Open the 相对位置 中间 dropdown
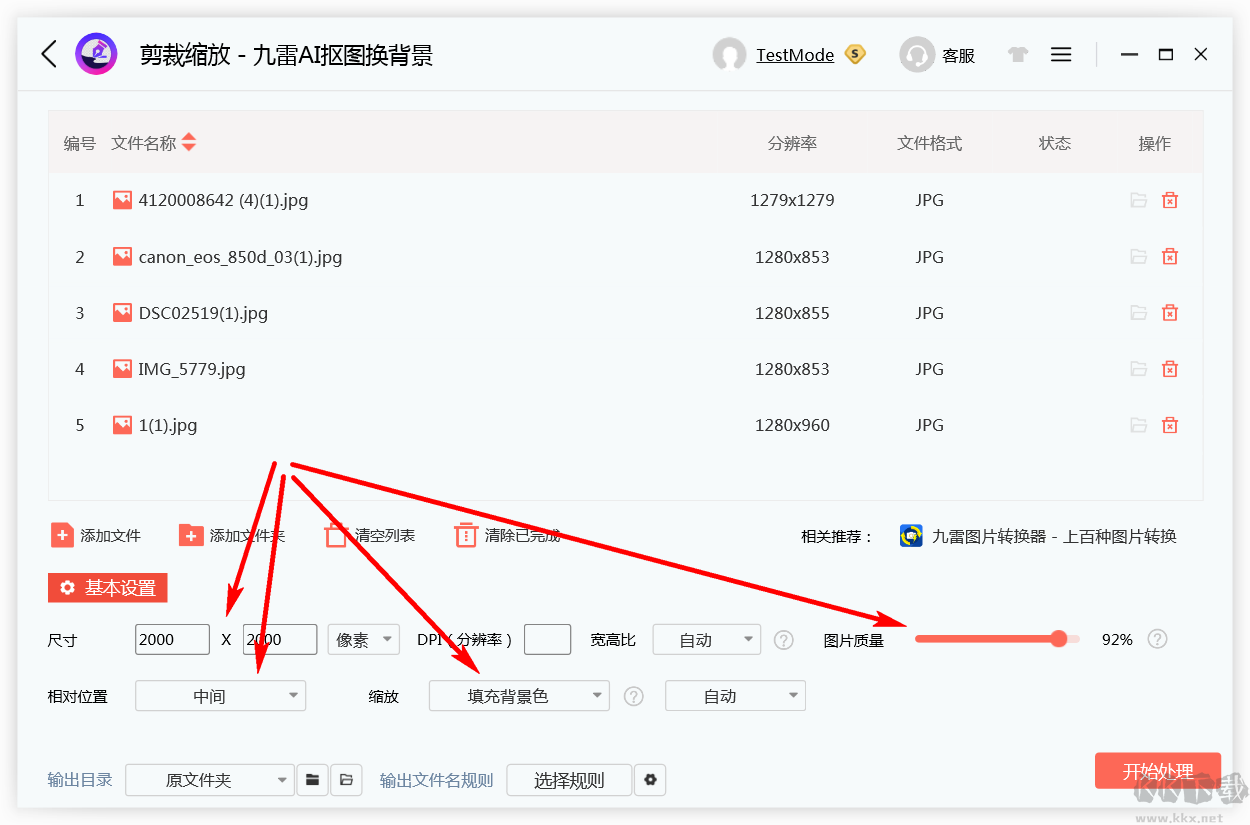Image resolution: width=1250 pixels, height=825 pixels. (x=220, y=695)
